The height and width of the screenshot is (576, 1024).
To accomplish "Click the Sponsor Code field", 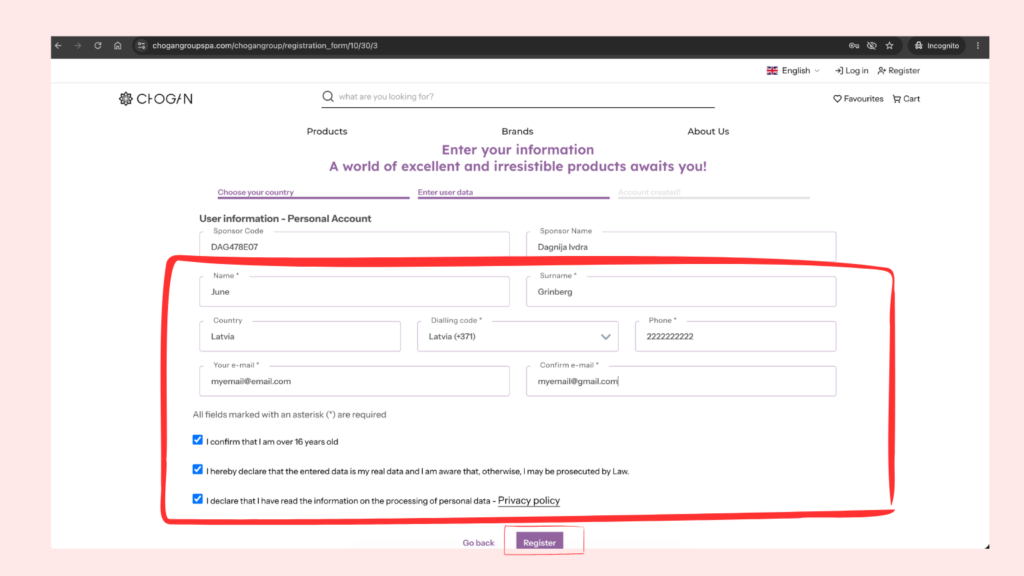I will coord(355,246).
